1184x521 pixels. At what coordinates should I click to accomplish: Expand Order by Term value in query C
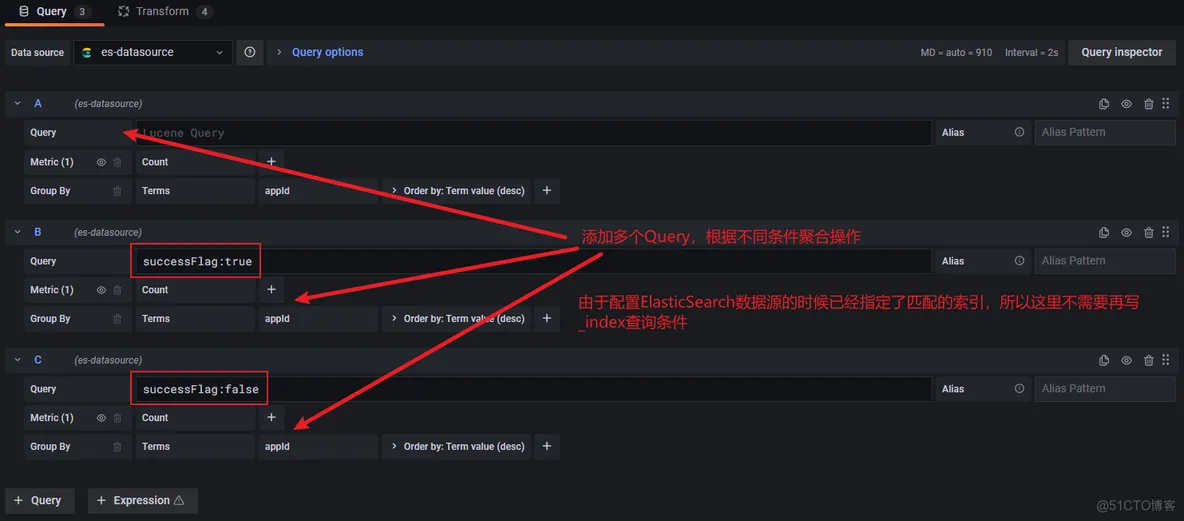(x=457, y=446)
